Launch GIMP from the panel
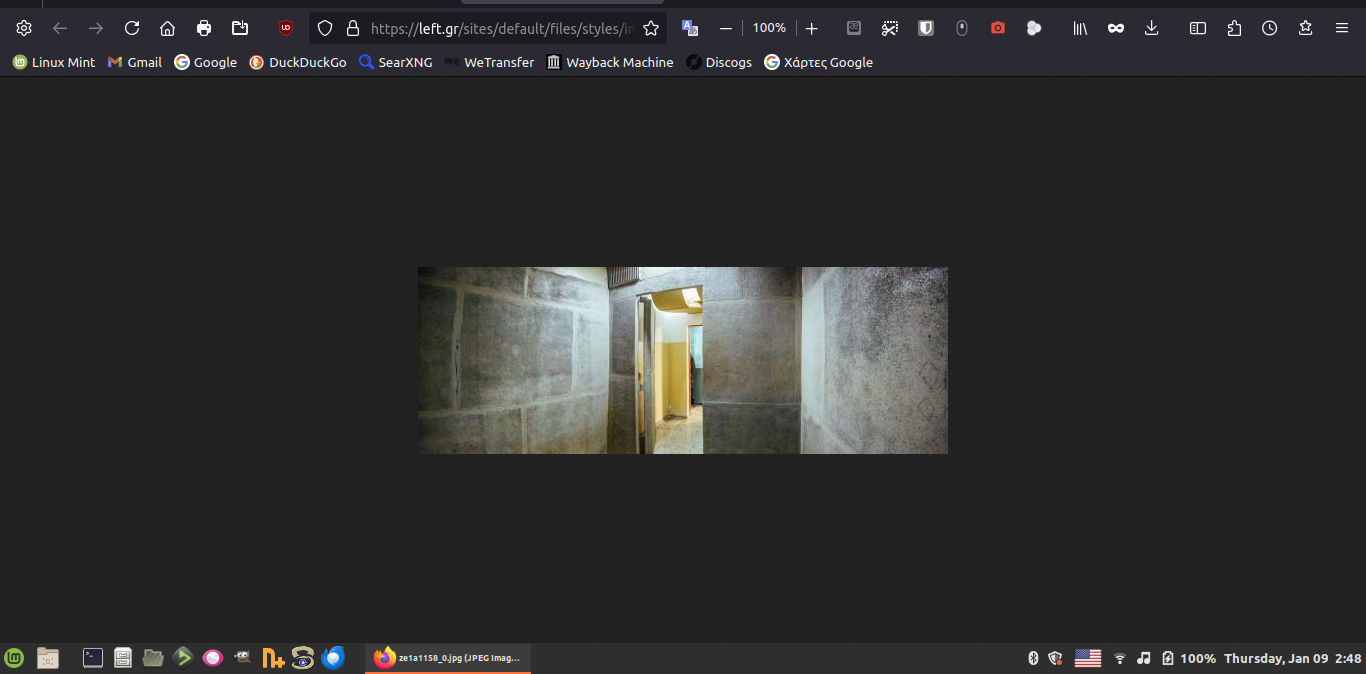 [x=242, y=657]
